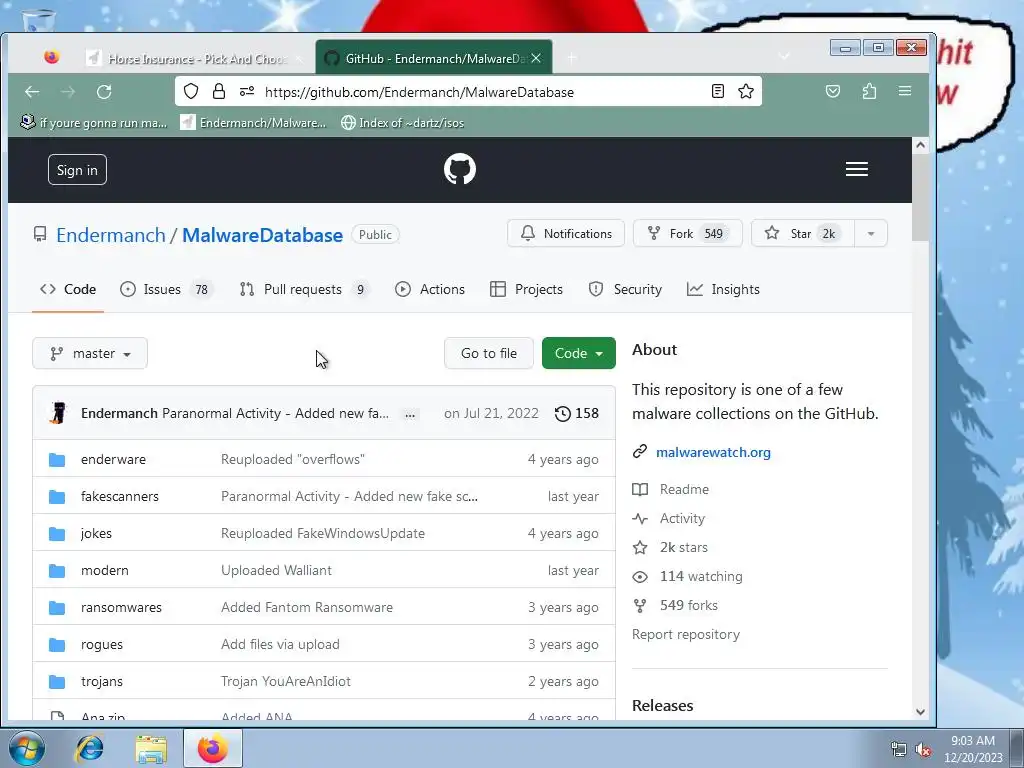Open the Security tab

(x=625, y=289)
